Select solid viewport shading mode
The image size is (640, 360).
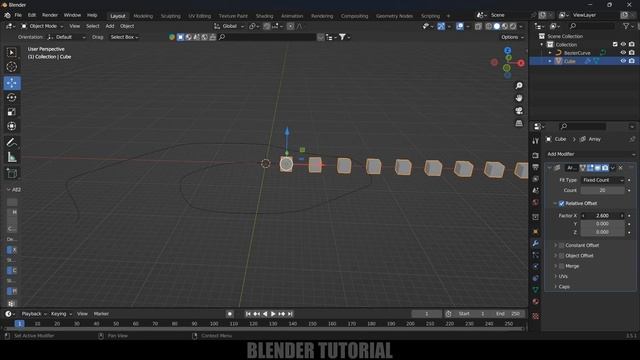(496, 26)
